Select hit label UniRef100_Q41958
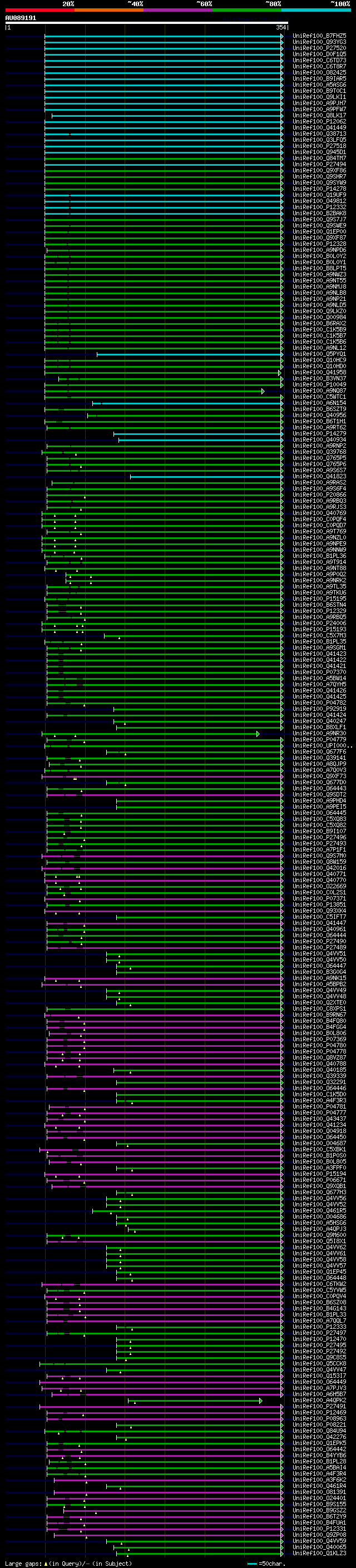This screenshot has width=356, height=1568. click(319, 373)
